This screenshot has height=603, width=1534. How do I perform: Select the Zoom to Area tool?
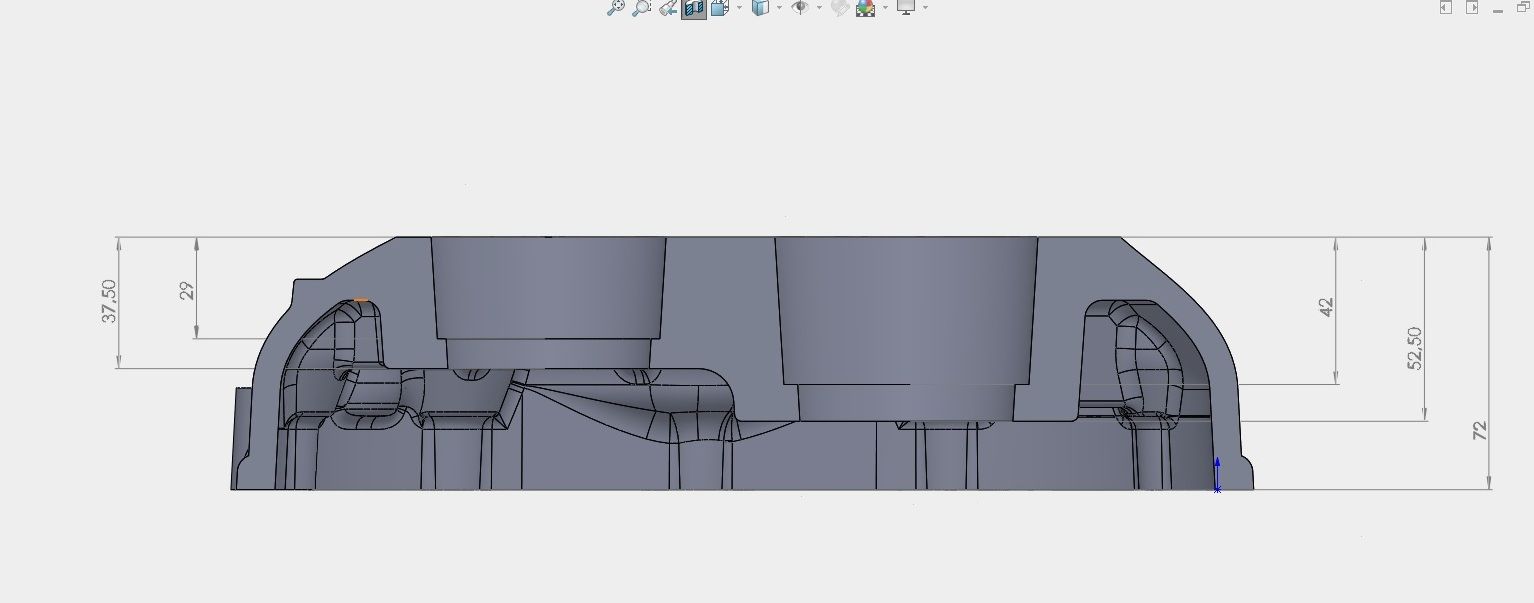pos(641,8)
